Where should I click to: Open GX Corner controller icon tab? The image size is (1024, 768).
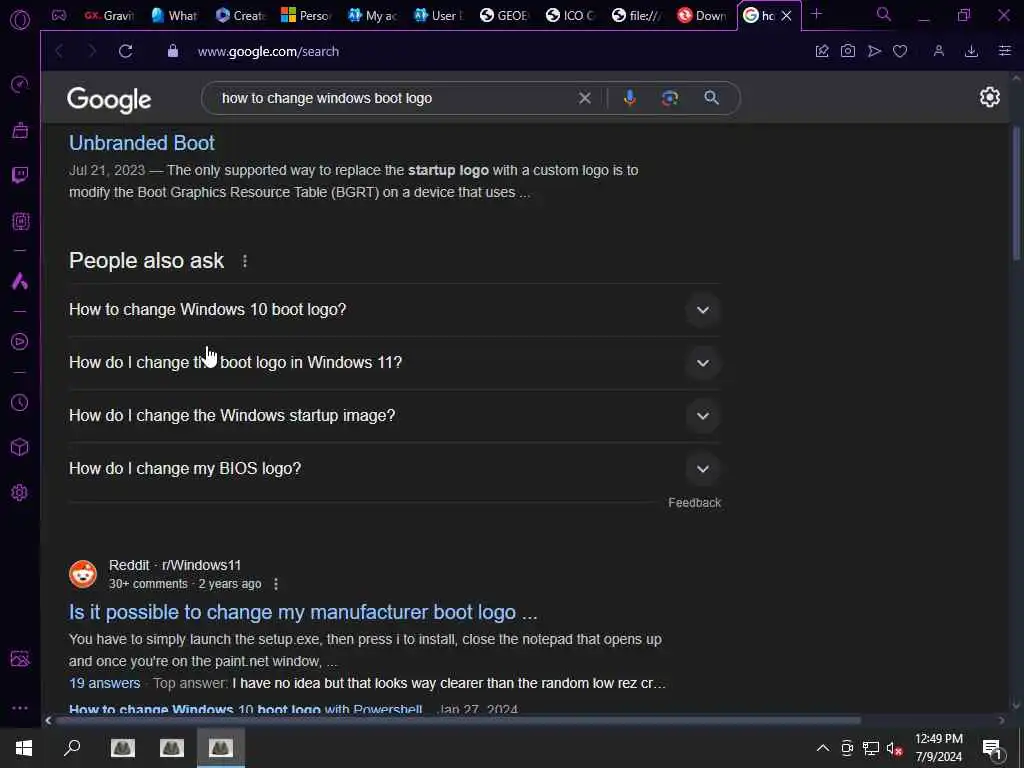click(x=59, y=15)
